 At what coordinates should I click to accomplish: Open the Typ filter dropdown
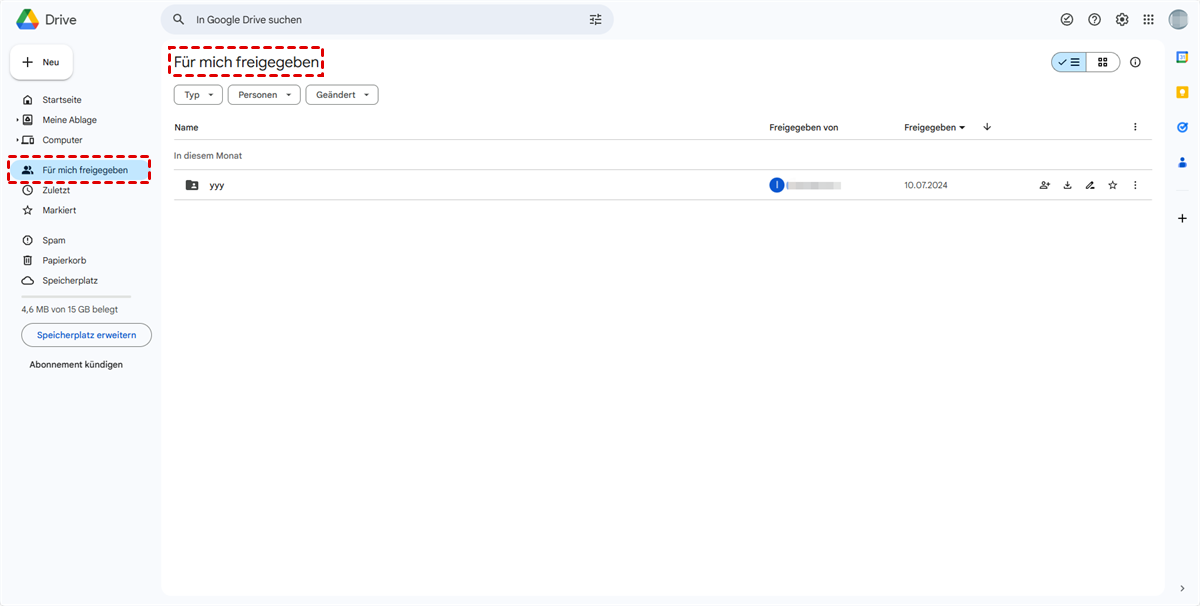click(x=198, y=95)
